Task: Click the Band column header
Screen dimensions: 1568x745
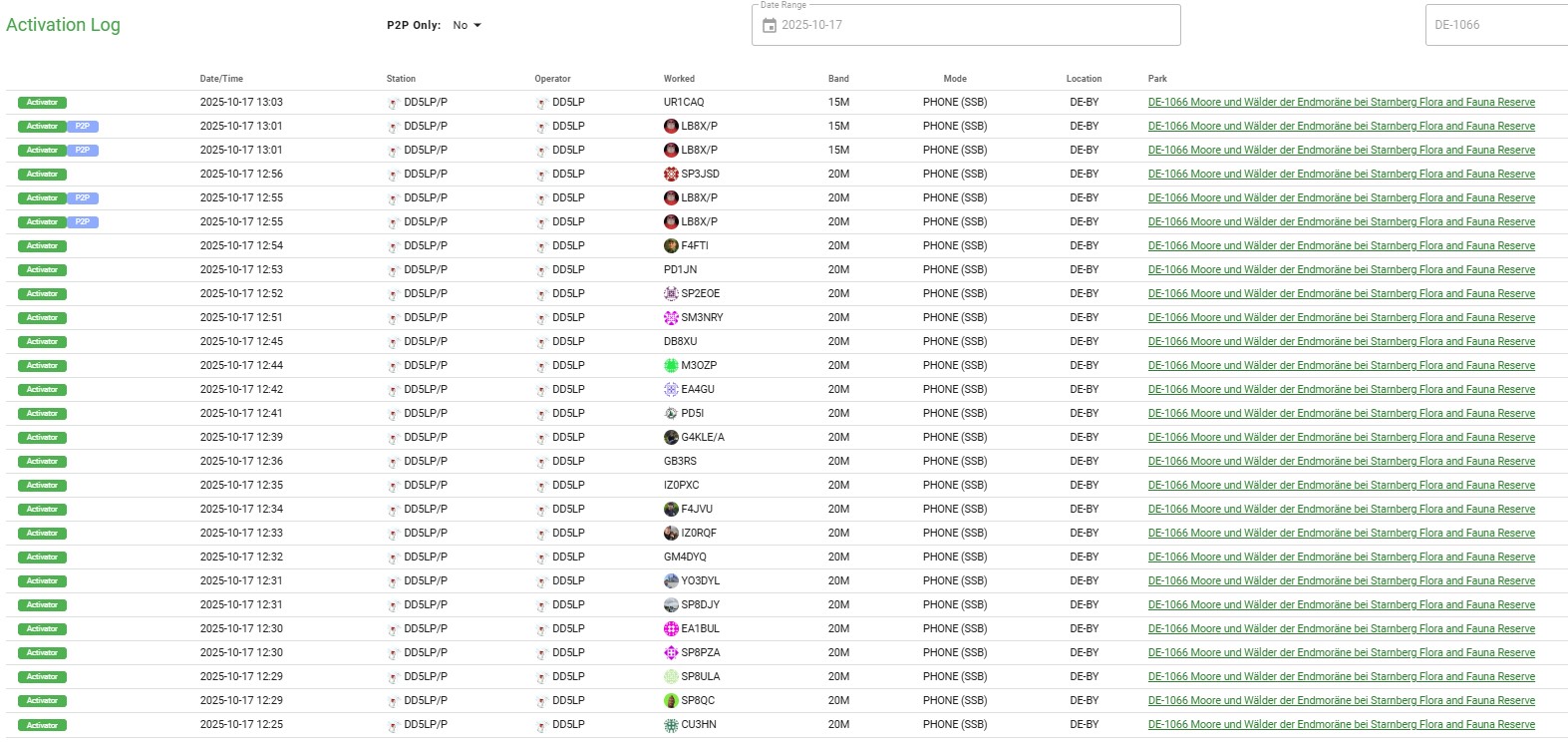Action: coord(838,79)
